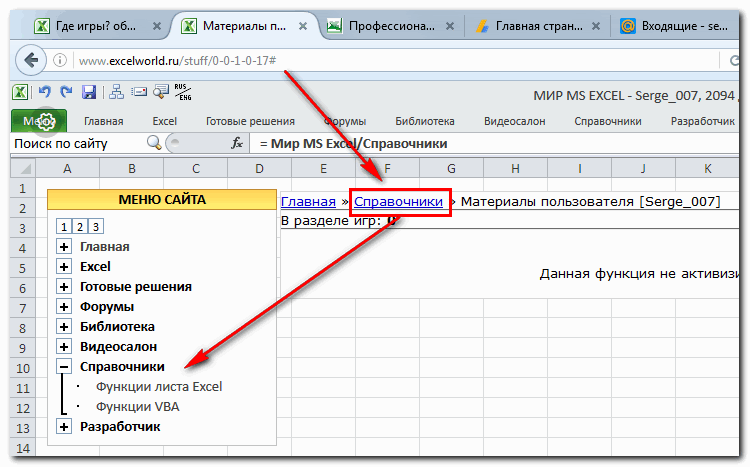Open 'Готовые решения' ribbon menu item
This screenshot has width=750, height=467.
point(250,122)
